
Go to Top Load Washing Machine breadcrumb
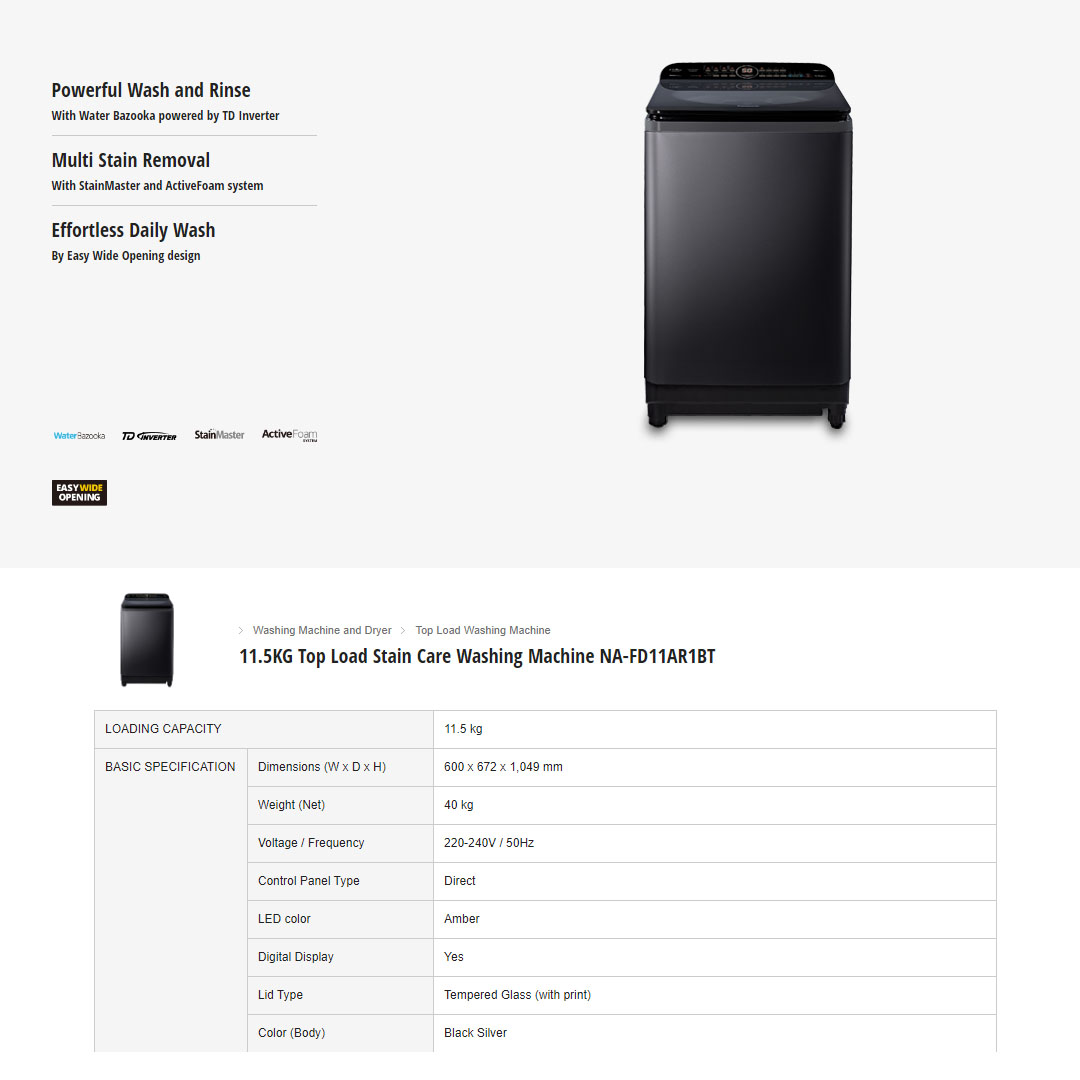tap(483, 631)
